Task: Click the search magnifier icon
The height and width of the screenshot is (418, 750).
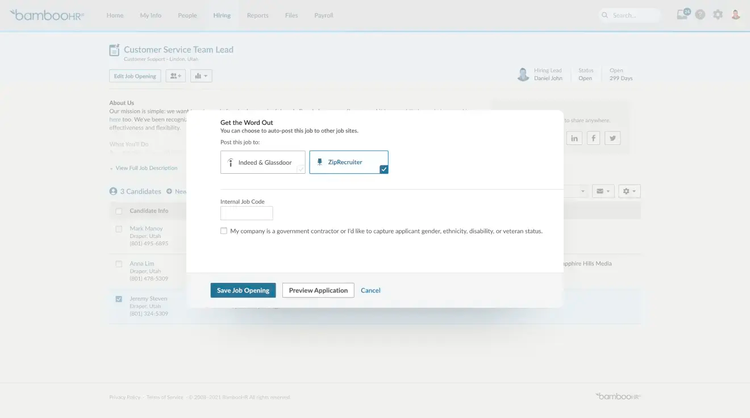Action: tap(605, 15)
